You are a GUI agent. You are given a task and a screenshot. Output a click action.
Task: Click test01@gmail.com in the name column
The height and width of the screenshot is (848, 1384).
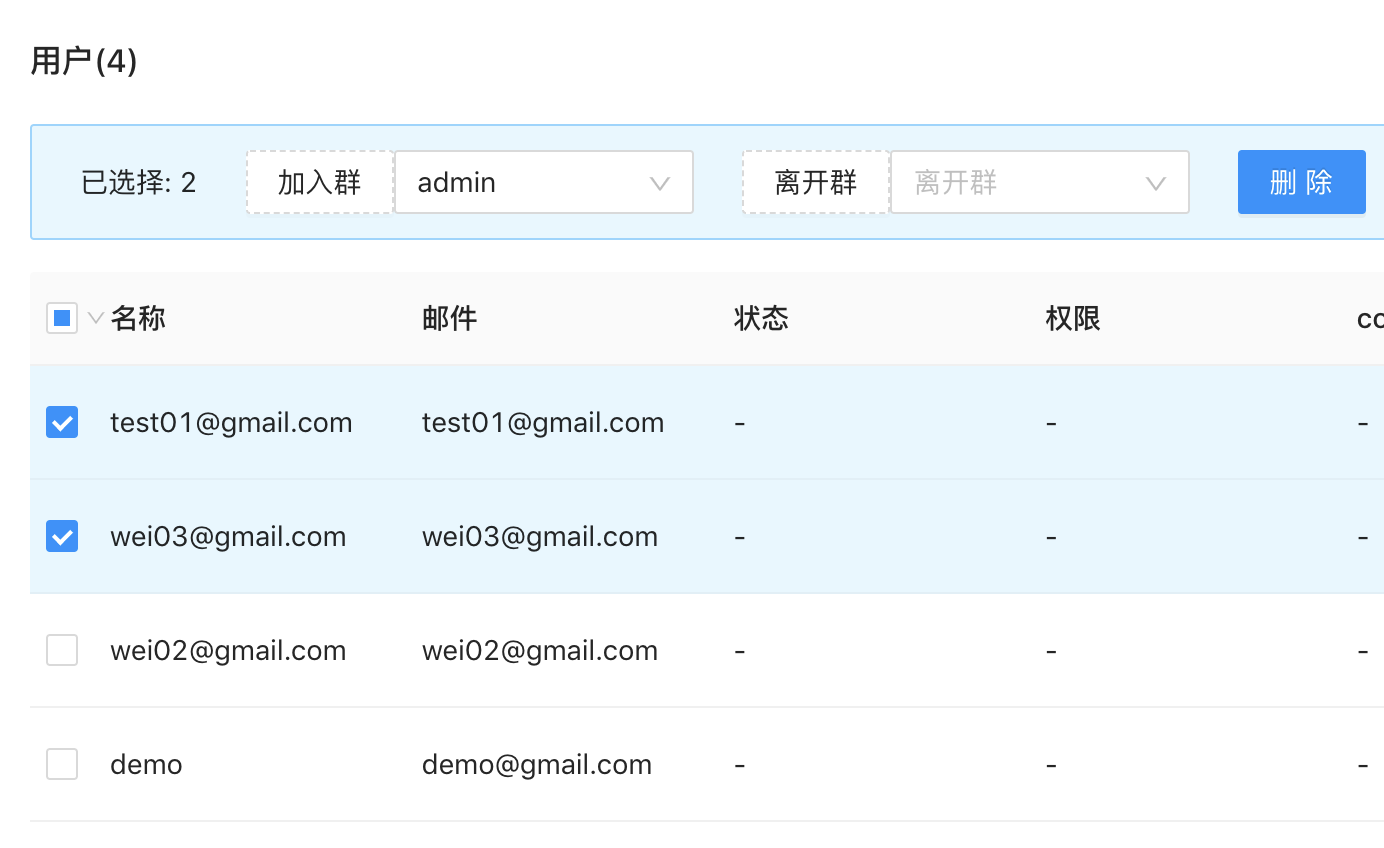pos(231,422)
